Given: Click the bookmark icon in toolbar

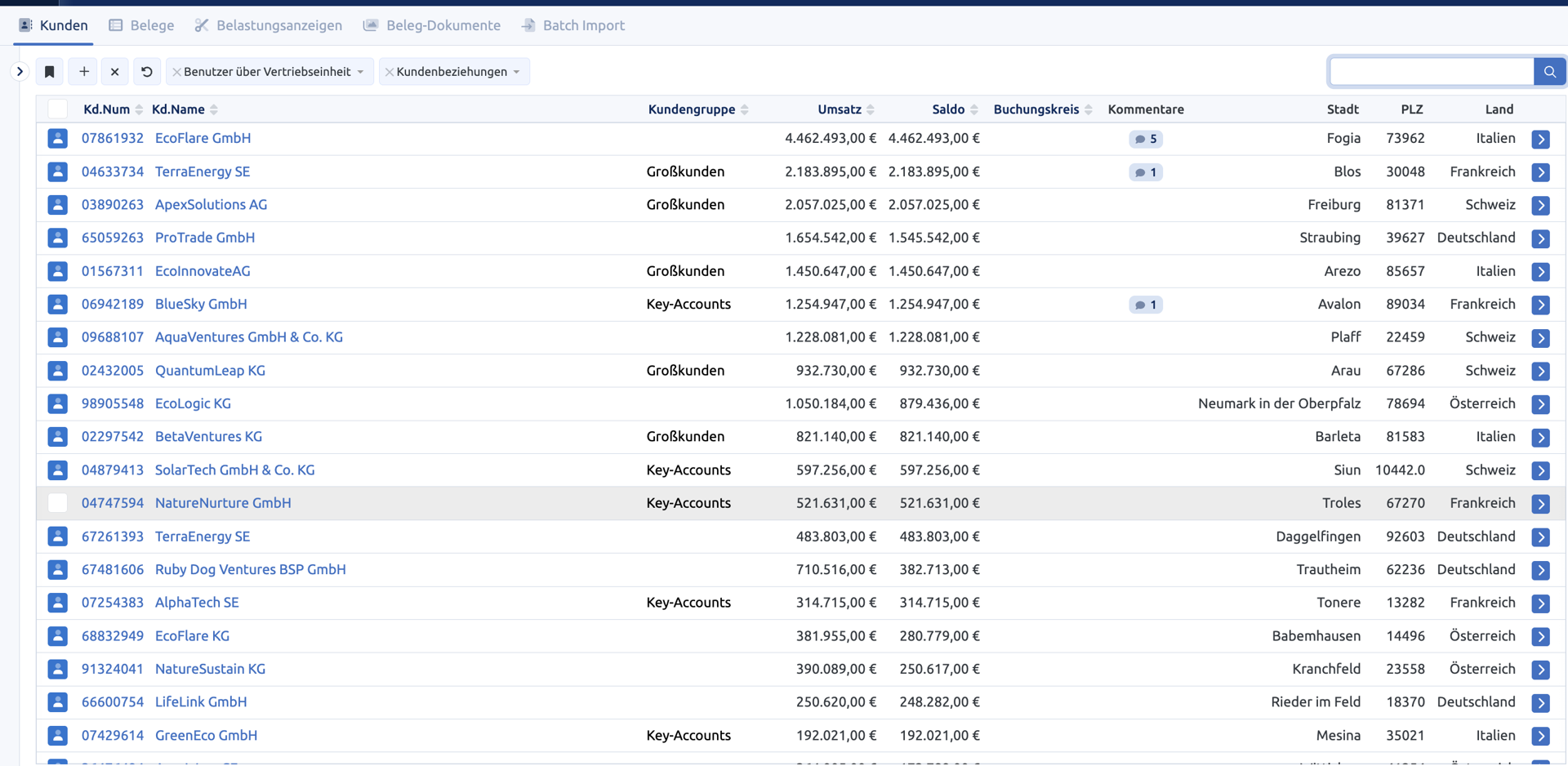Looking at the screenshot, I should [50, 72].
